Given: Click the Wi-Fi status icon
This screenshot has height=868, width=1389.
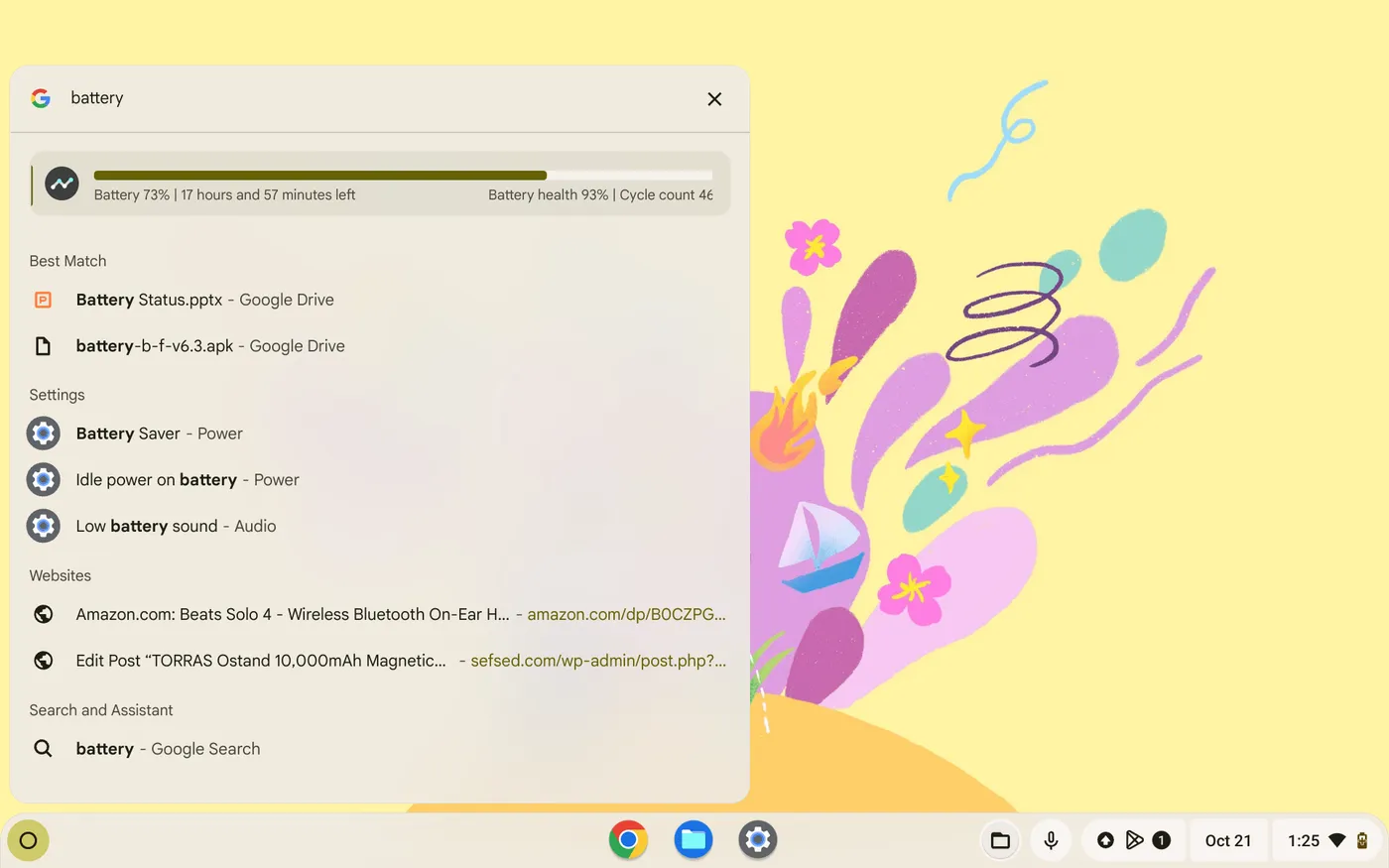Looking at the screenshot, I should pyautogui.click(x=1337, y=841).
